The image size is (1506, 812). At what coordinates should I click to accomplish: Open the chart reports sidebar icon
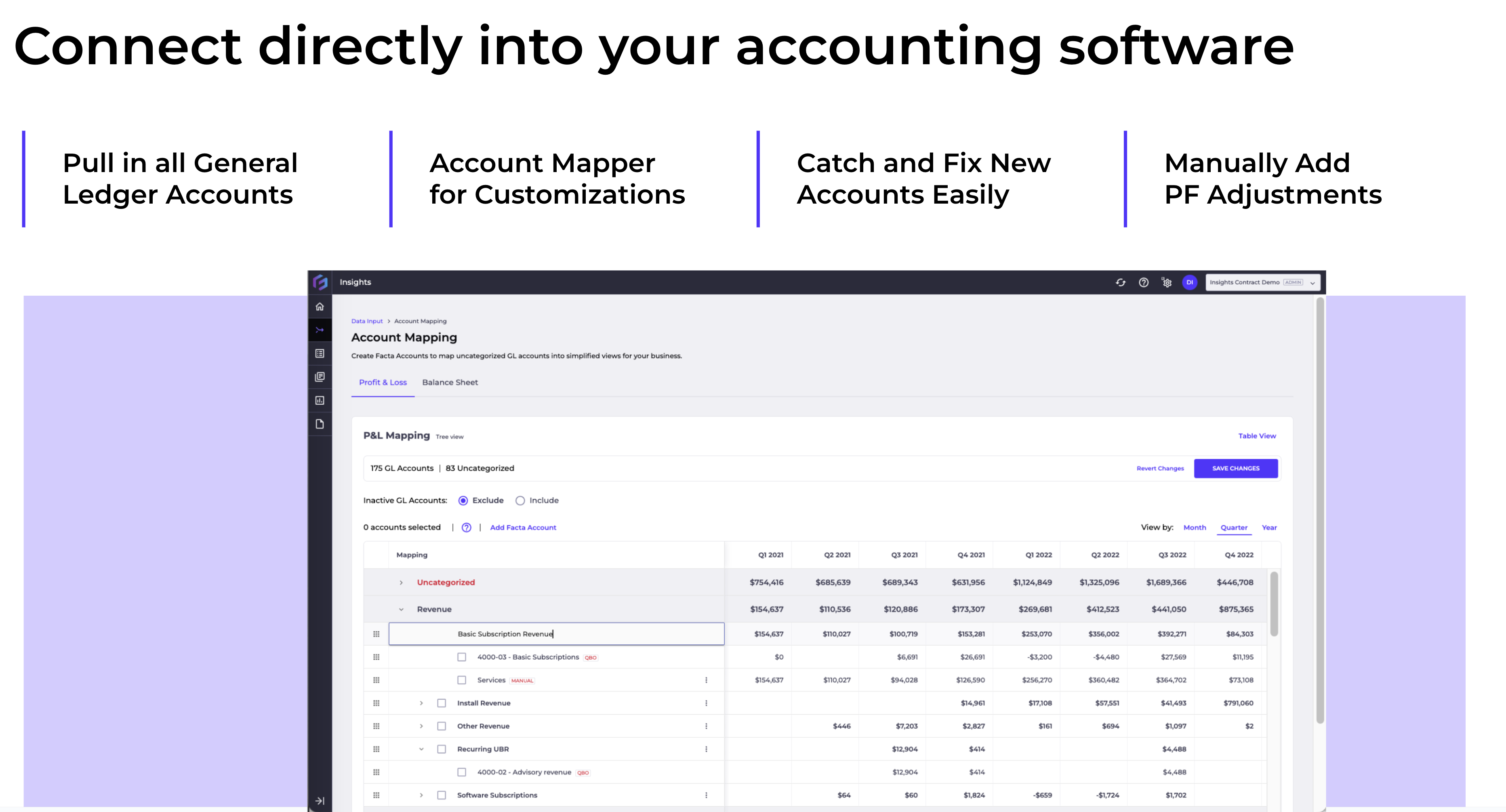click(320, 400)
